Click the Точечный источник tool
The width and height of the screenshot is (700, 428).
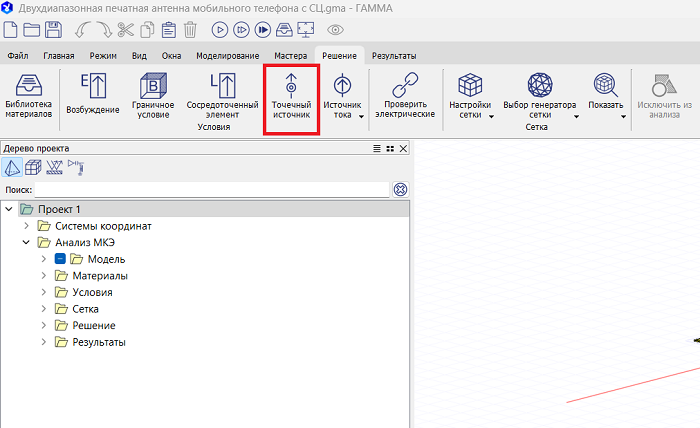(x=291, y=98)
